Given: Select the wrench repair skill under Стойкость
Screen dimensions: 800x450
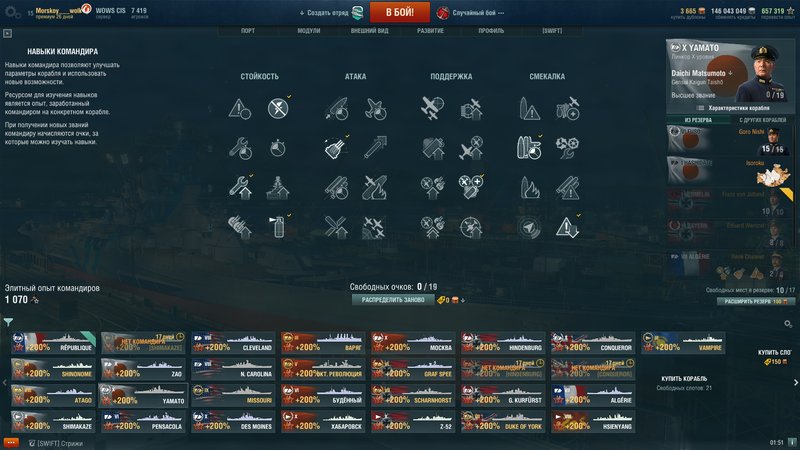Looking at the screenshot, I should 240,148.
